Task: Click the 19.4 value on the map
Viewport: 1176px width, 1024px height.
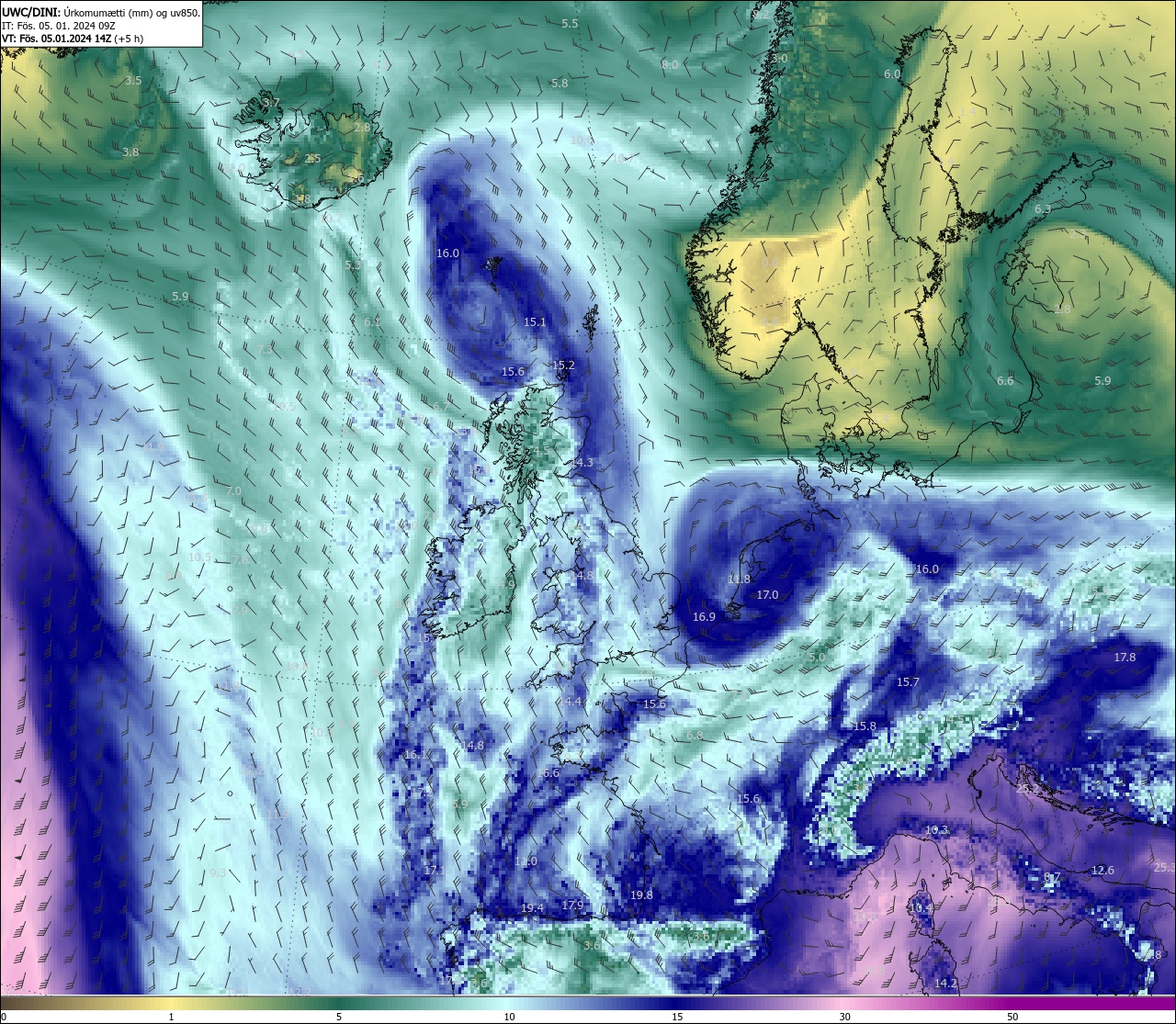Action: 532,908
